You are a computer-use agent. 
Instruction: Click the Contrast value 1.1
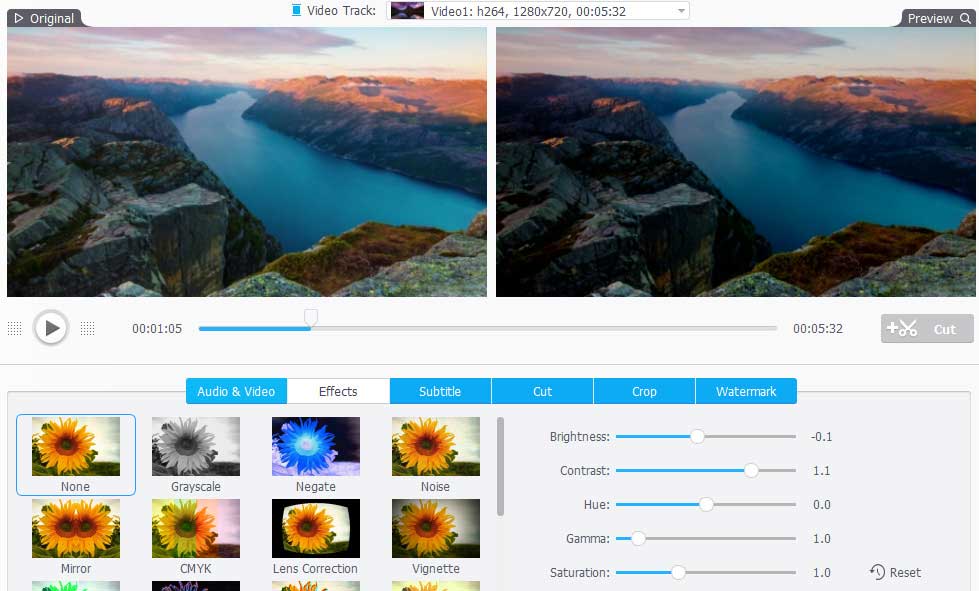(x=822, y=471)
